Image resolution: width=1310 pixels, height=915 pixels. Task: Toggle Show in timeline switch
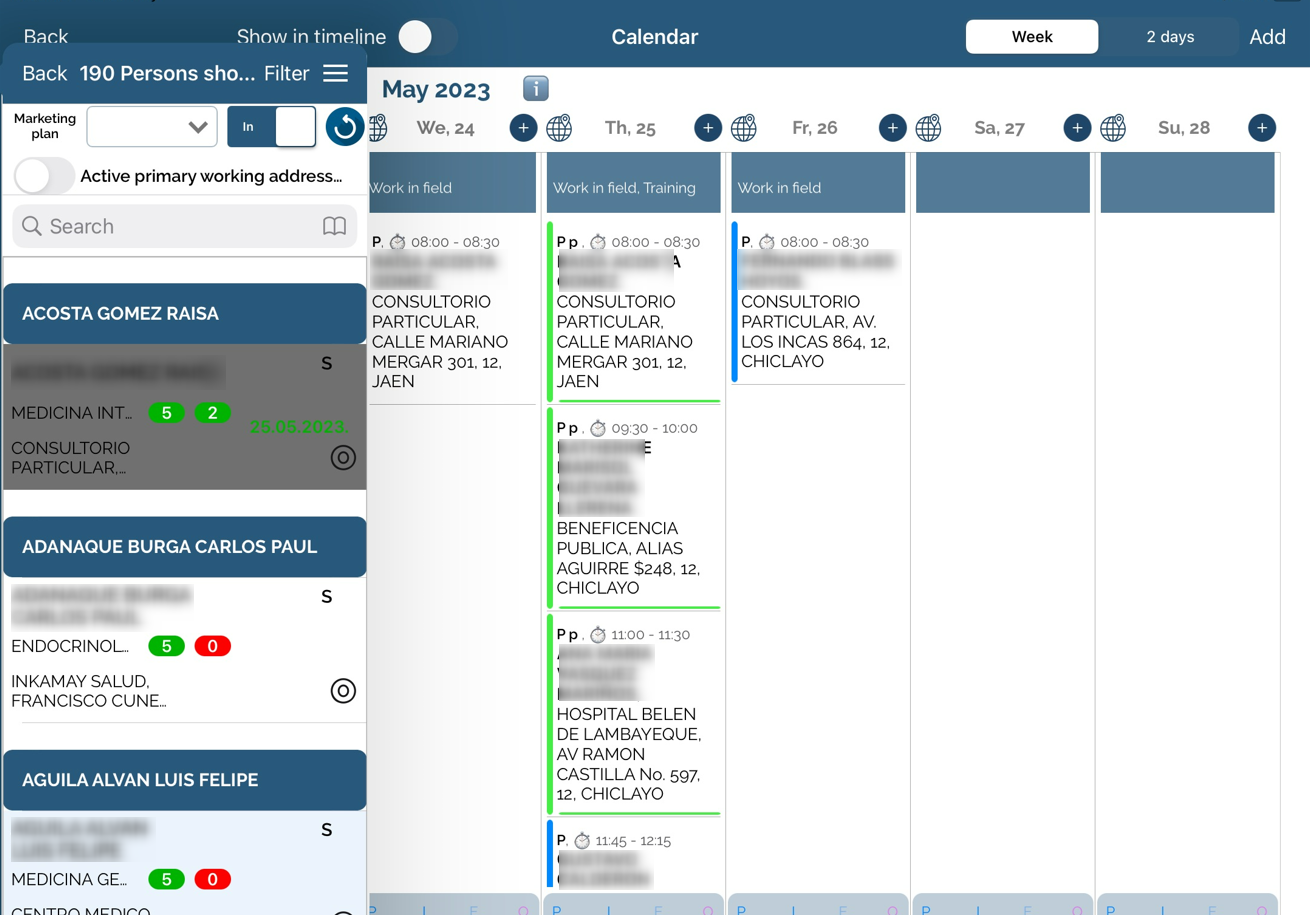click(x=426, y=37)
